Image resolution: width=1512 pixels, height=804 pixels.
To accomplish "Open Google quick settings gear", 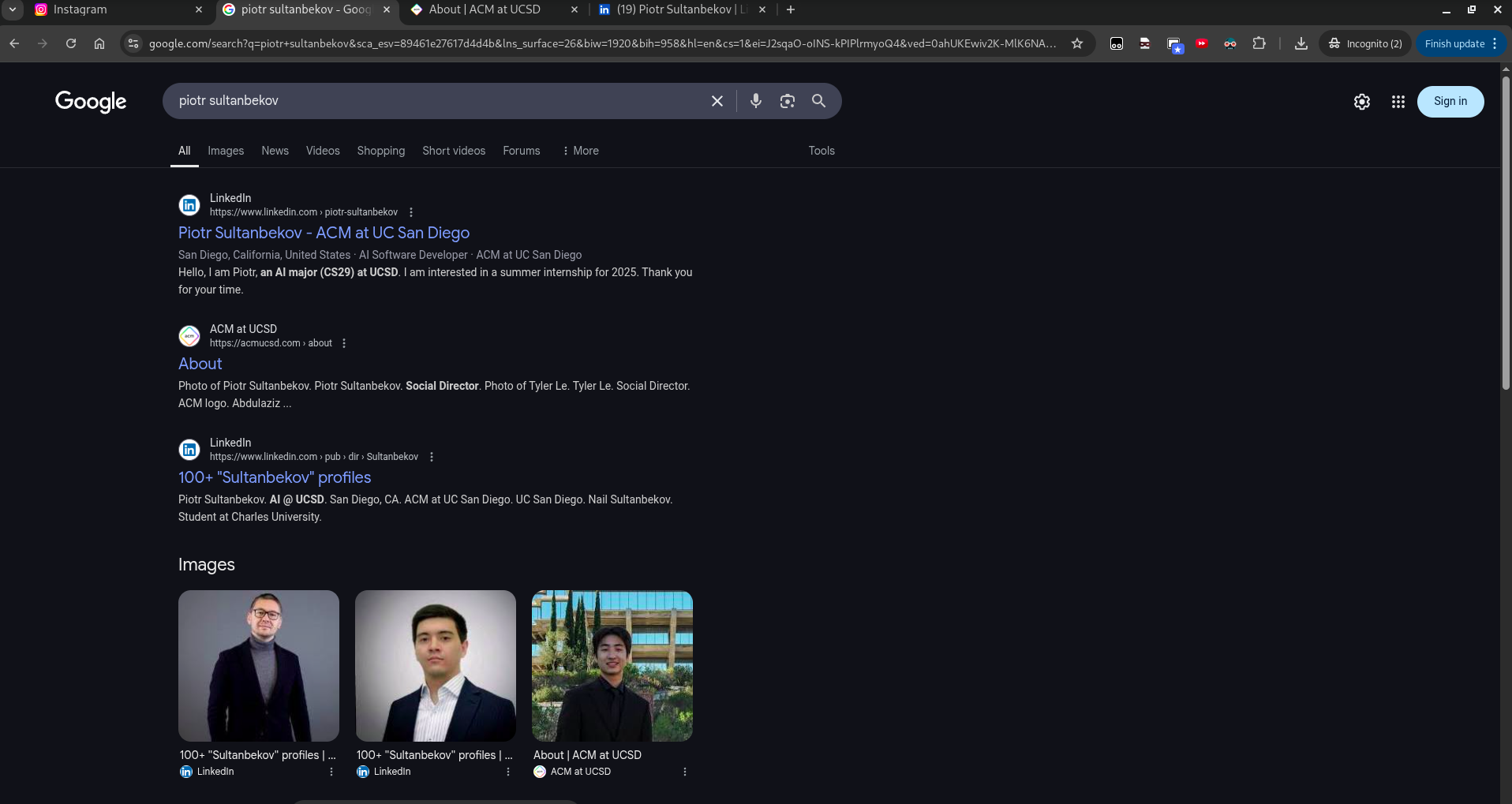I will [x=1361, y=102].
